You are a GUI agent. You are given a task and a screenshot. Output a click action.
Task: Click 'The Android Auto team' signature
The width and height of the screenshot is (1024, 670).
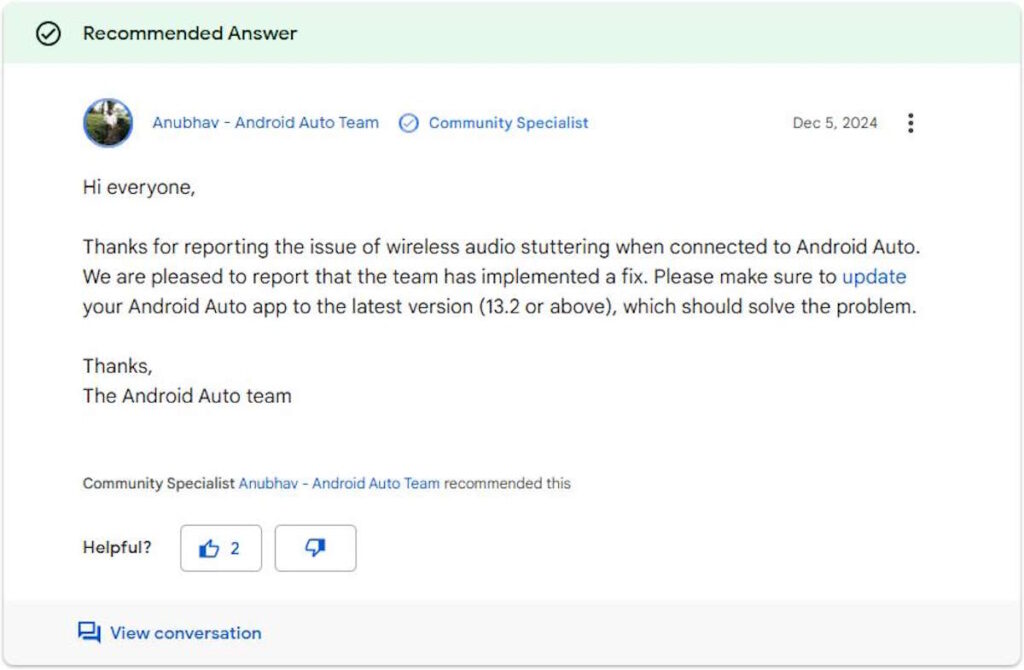click(187, 396)
